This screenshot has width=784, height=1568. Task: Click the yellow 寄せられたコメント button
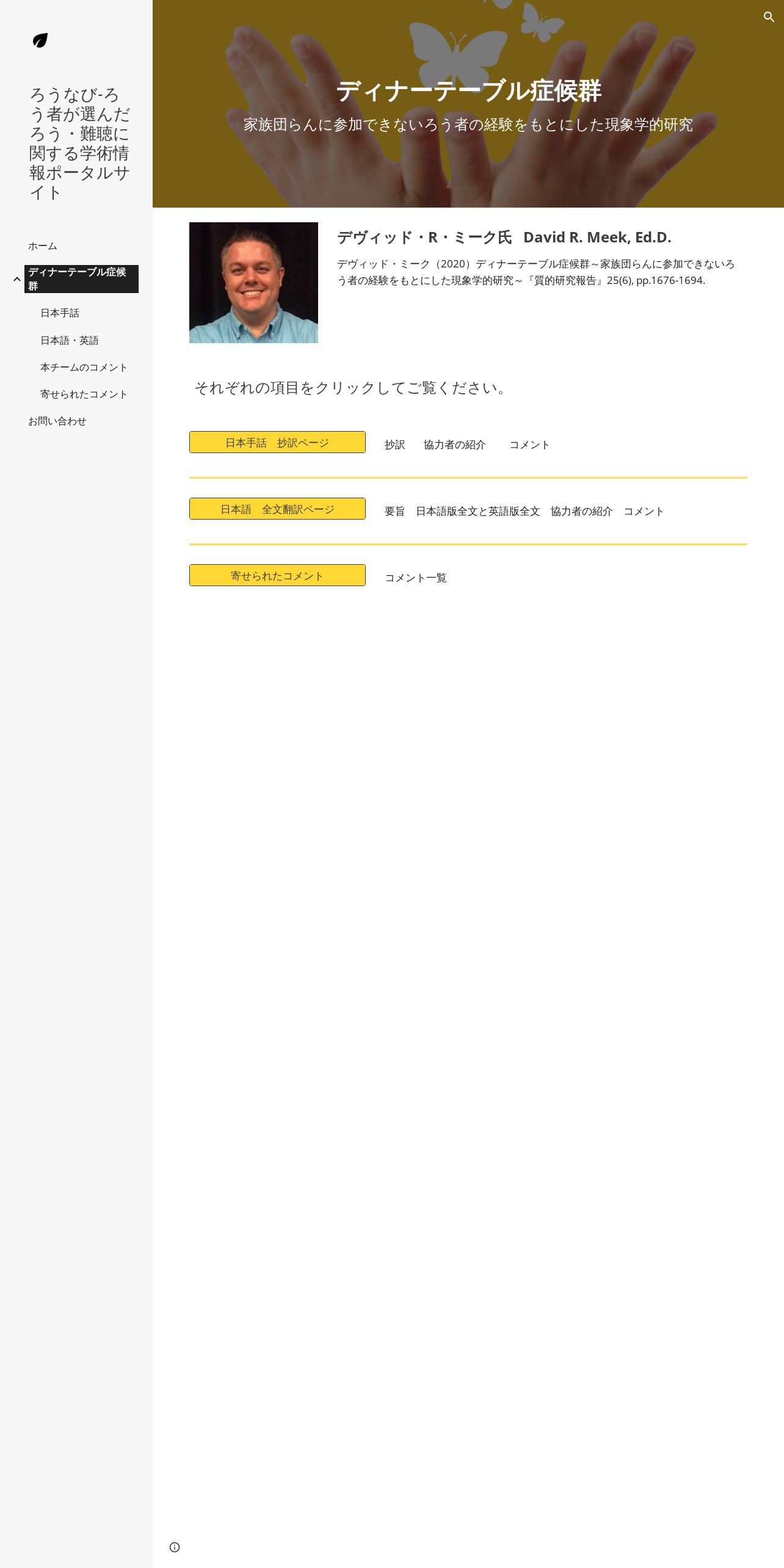tap(277, 575)
